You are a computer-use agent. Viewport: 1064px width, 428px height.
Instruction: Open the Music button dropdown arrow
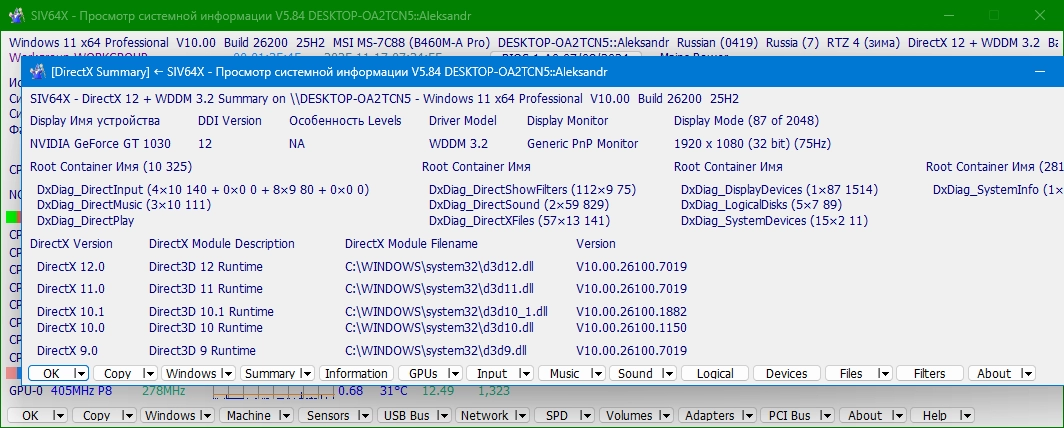coord(596,373)
